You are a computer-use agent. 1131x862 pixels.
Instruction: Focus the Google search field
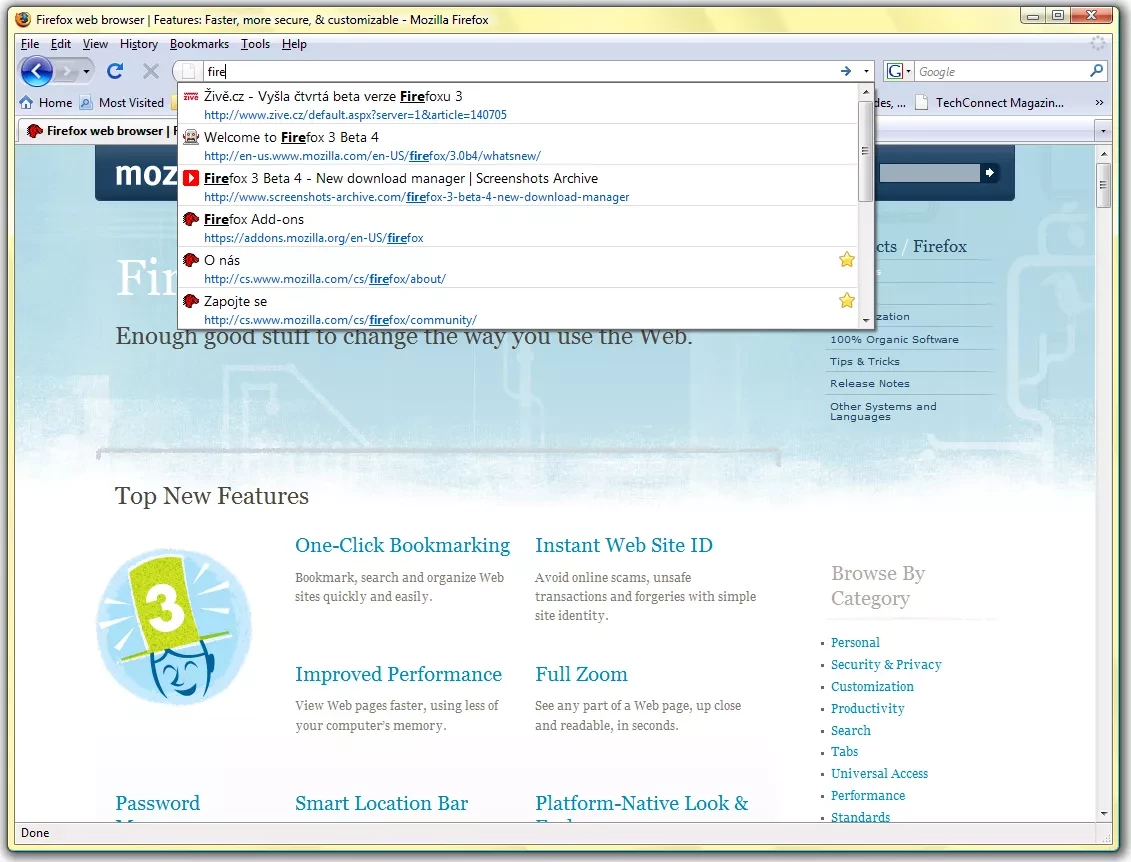[x=1001, y=71]
